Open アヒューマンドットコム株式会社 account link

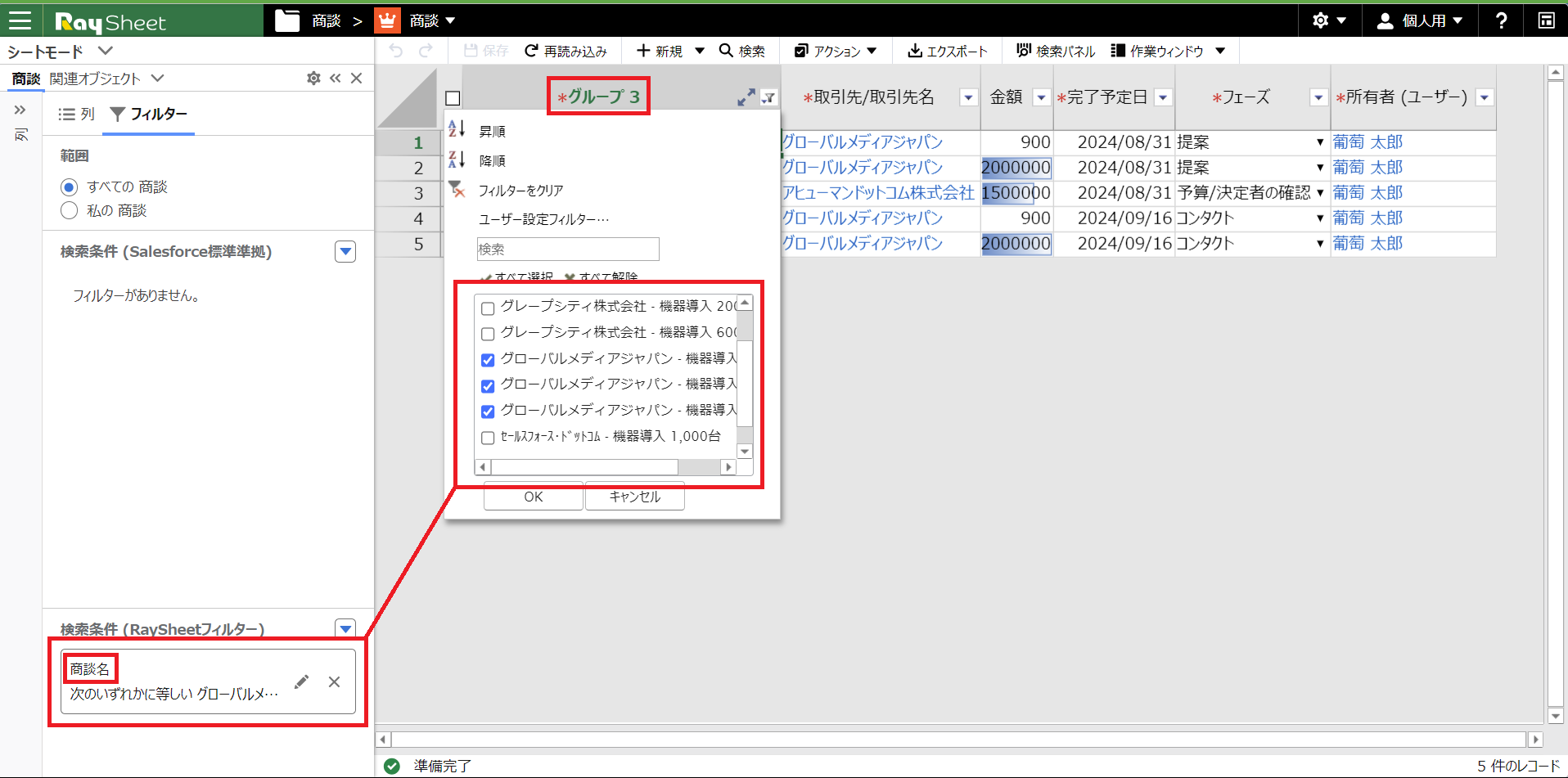[878, 193]
